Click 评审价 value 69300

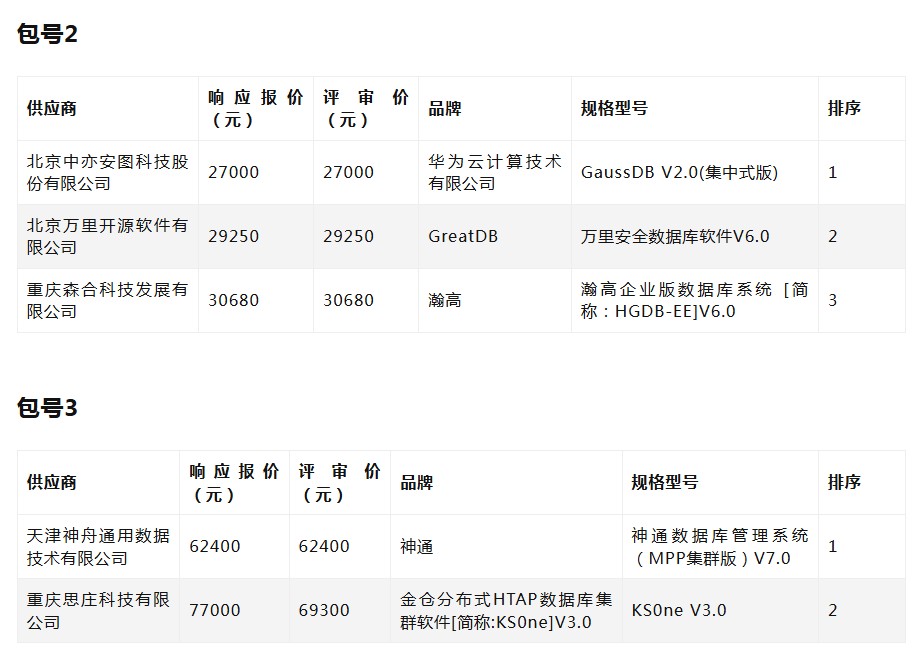pyautogui.click(x=324, y=610)
